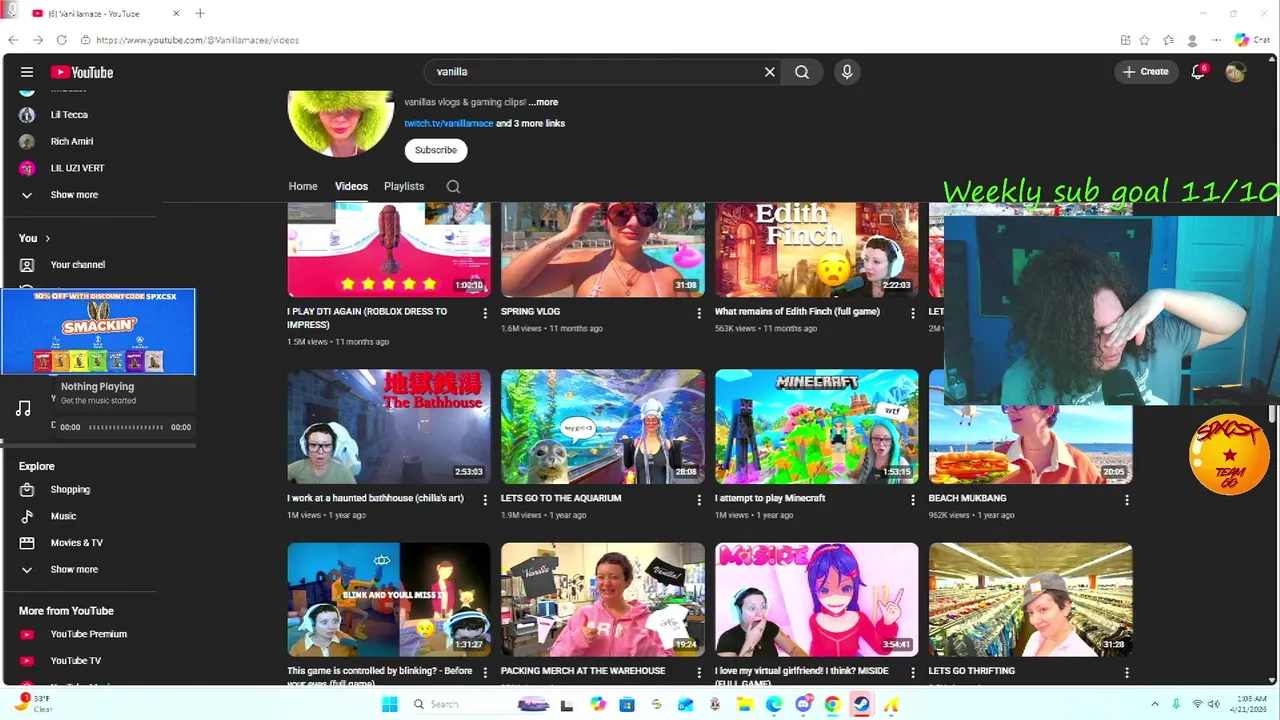Open options for SPRING VLOG video
The height and width of the screenshot is (720, 1280).
coord(699,313)
